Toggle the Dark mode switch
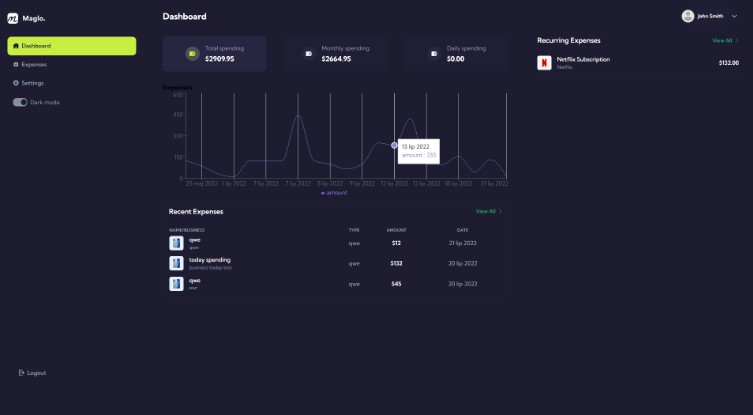This screenshot has height=415, width=753. point(20,102)
